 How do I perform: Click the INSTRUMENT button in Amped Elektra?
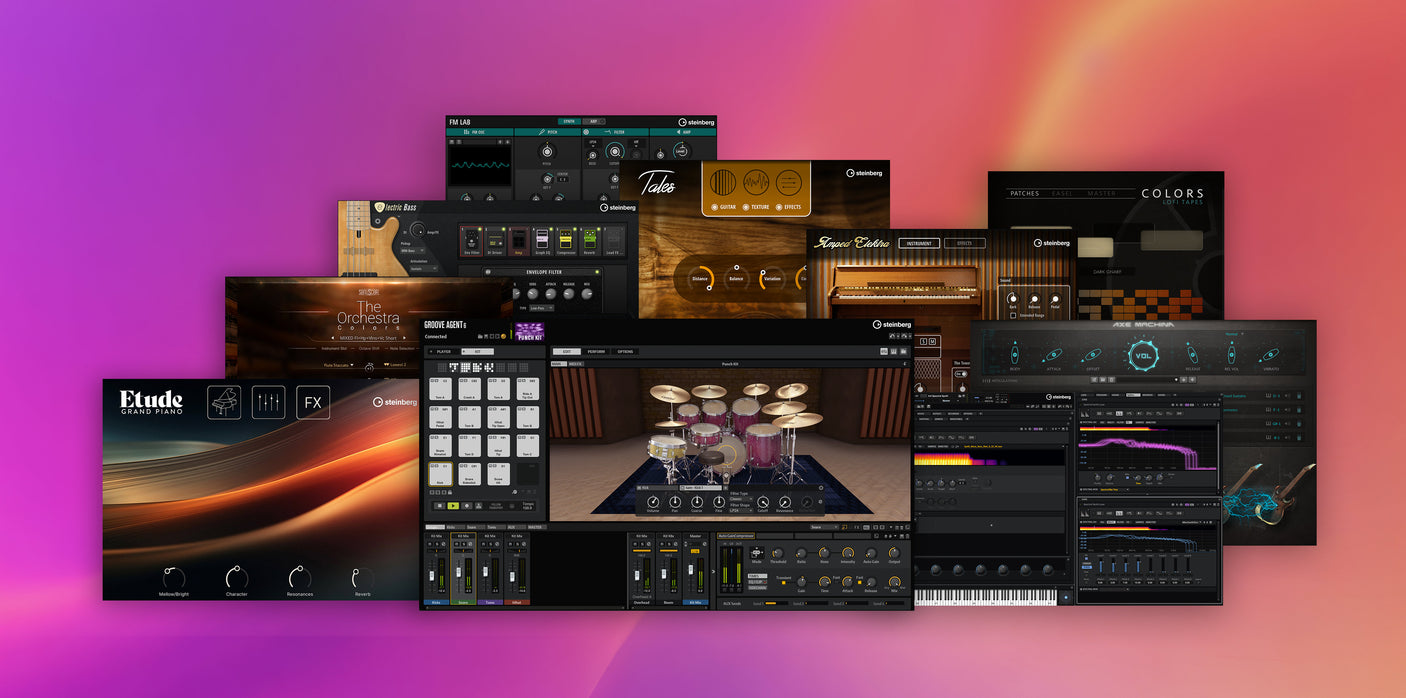(917, 243)
